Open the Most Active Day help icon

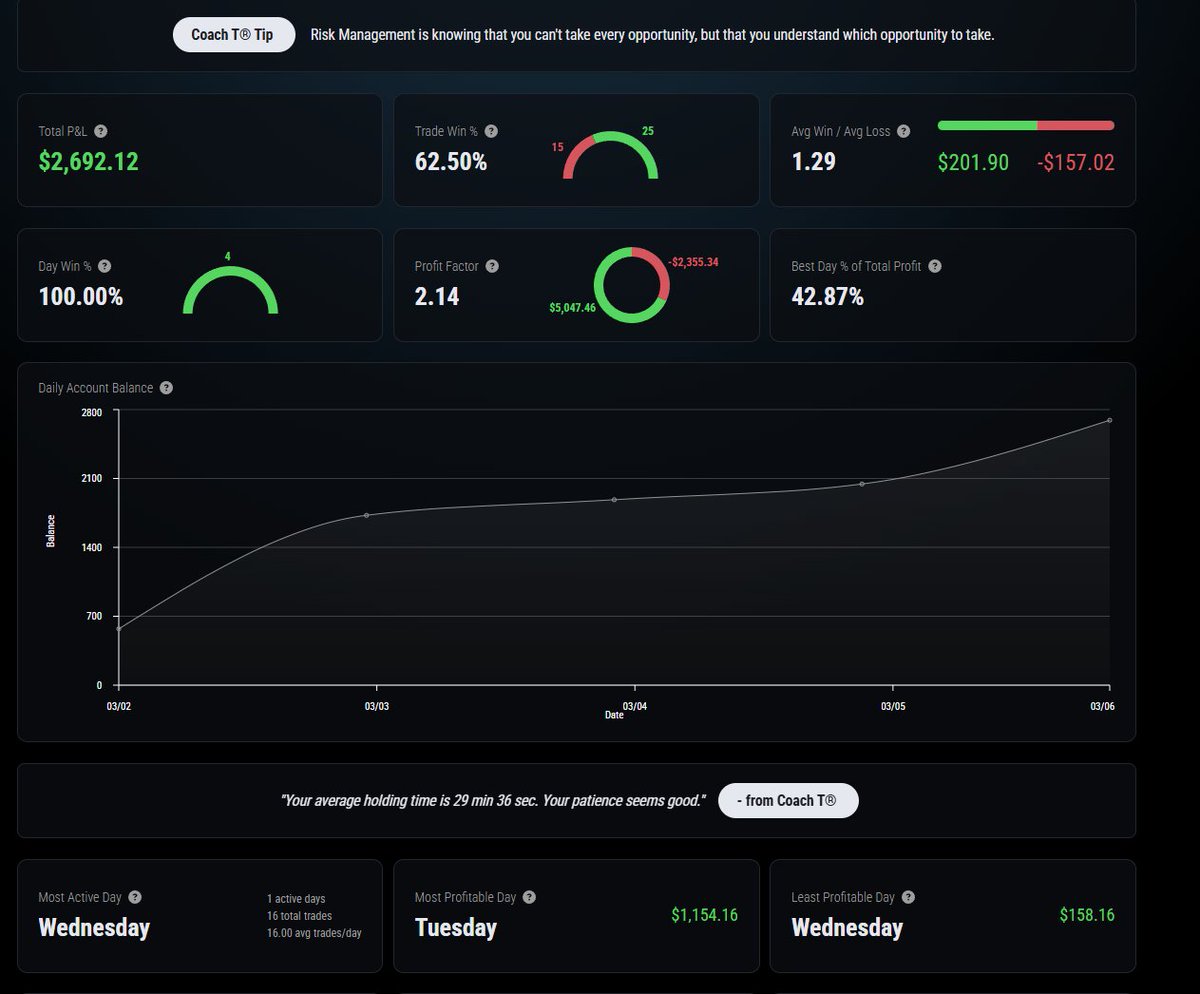pyautogui.click(x=135, y=897)
